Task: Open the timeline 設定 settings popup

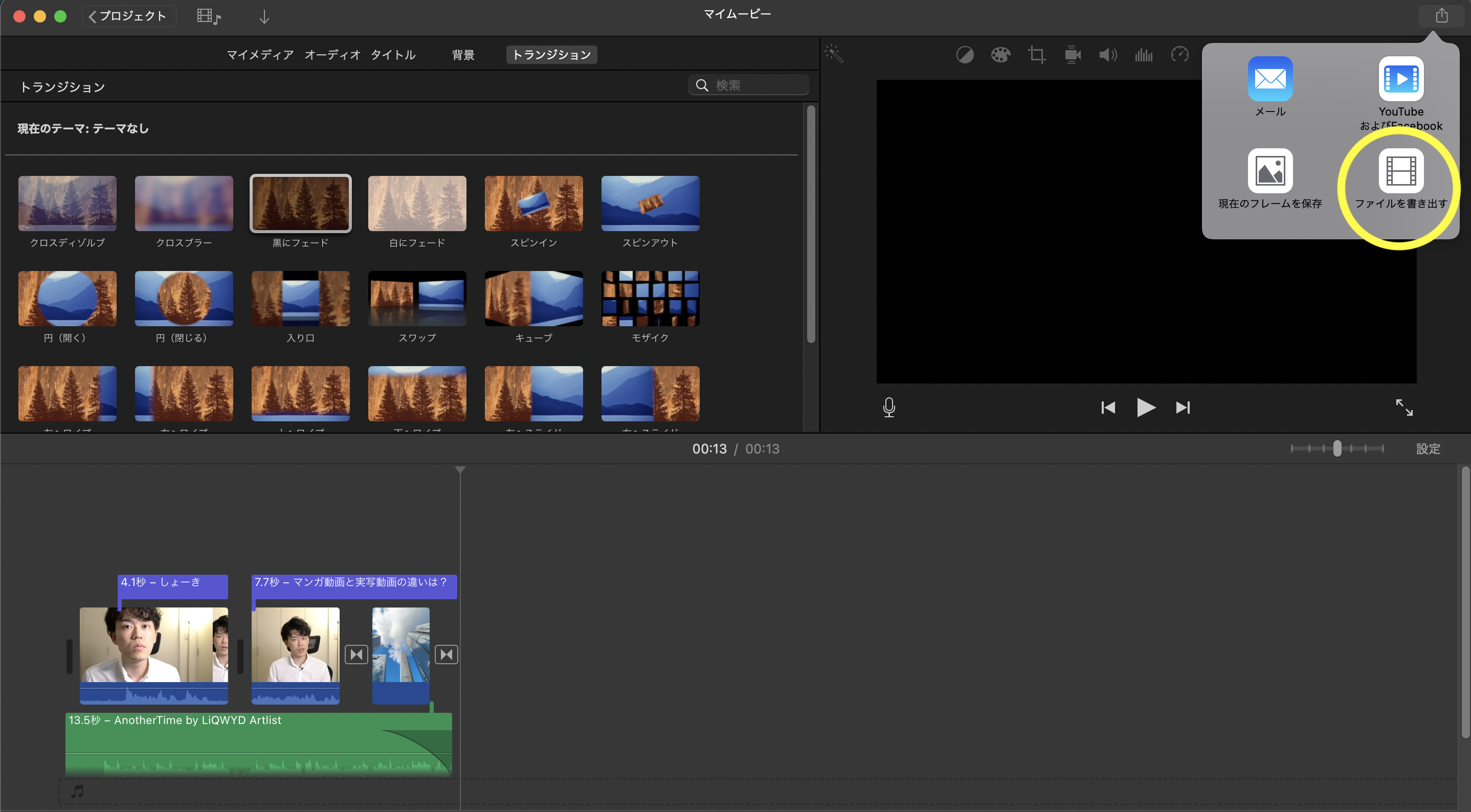Action: (1428, 449)
